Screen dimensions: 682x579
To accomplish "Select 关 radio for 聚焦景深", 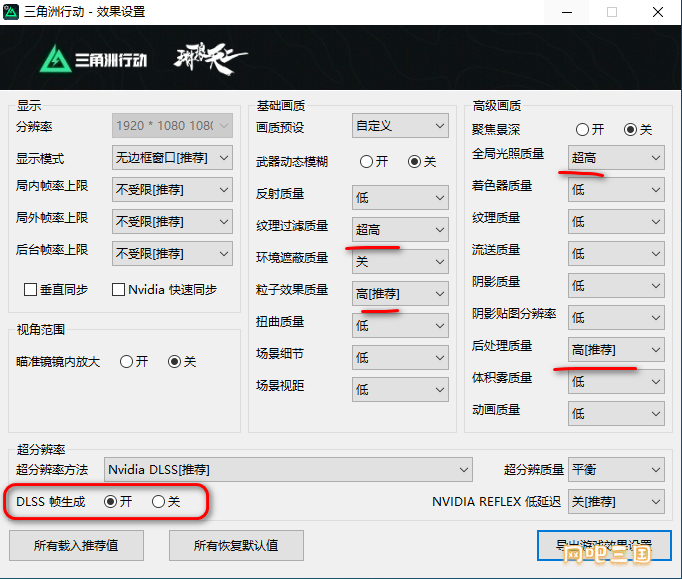I will [x=631, y=130].
